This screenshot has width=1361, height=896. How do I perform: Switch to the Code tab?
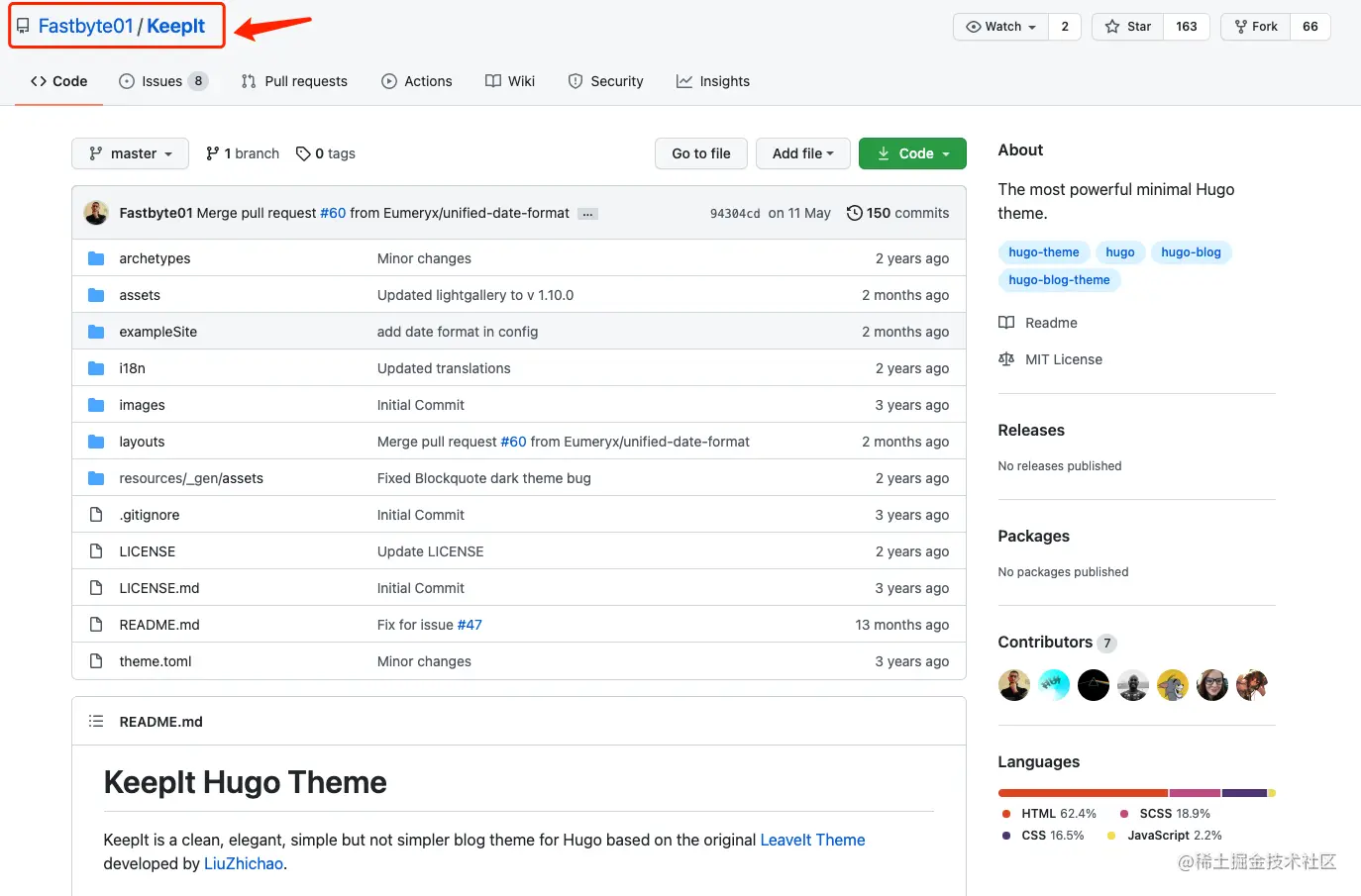coord(58,81)
